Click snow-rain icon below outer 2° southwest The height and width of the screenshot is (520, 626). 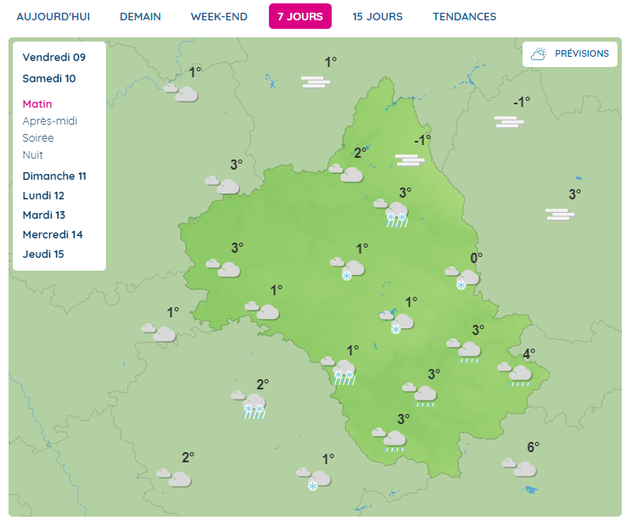click(x=249, y=405)
